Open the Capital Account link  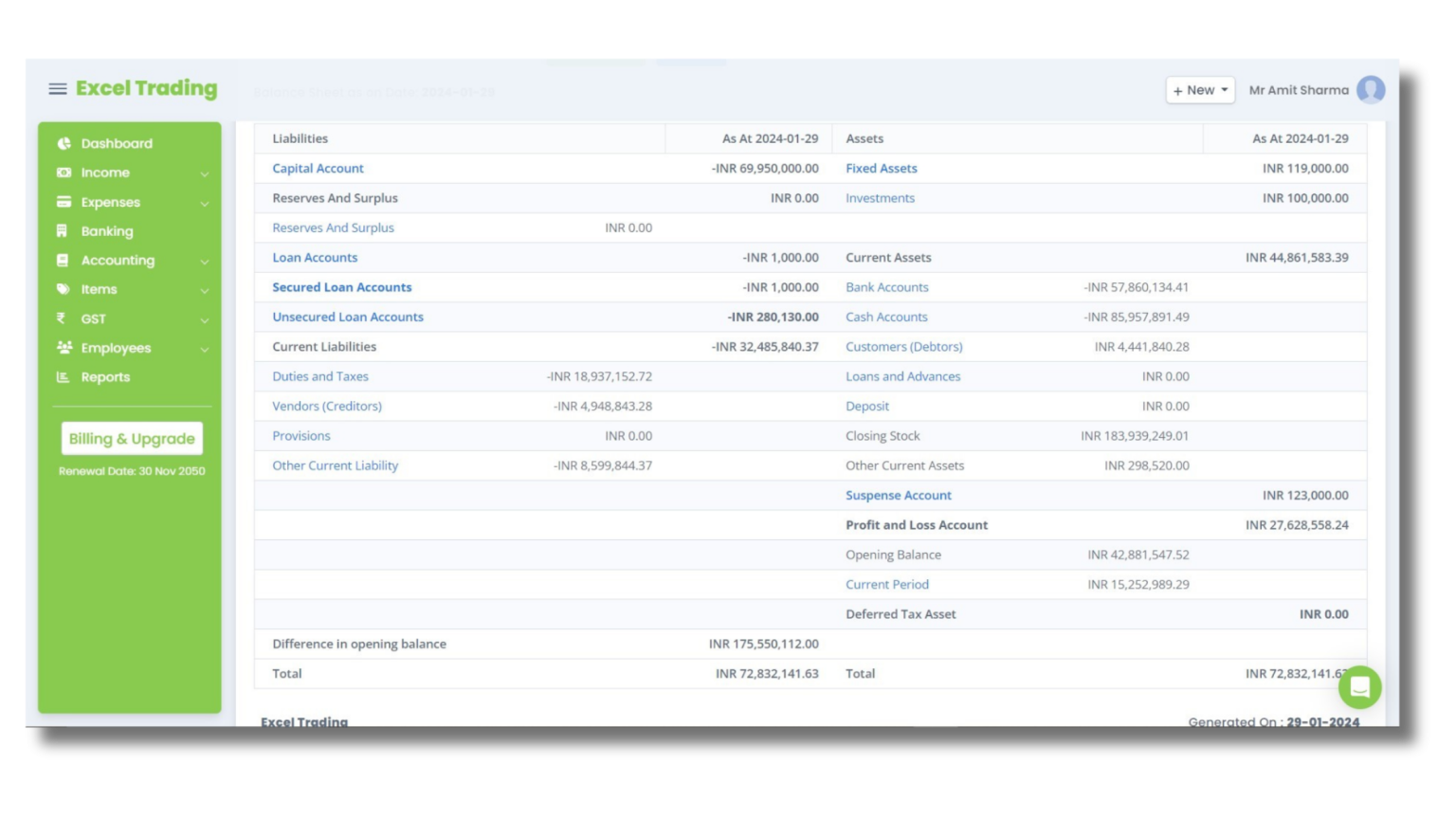click(318, 168)
